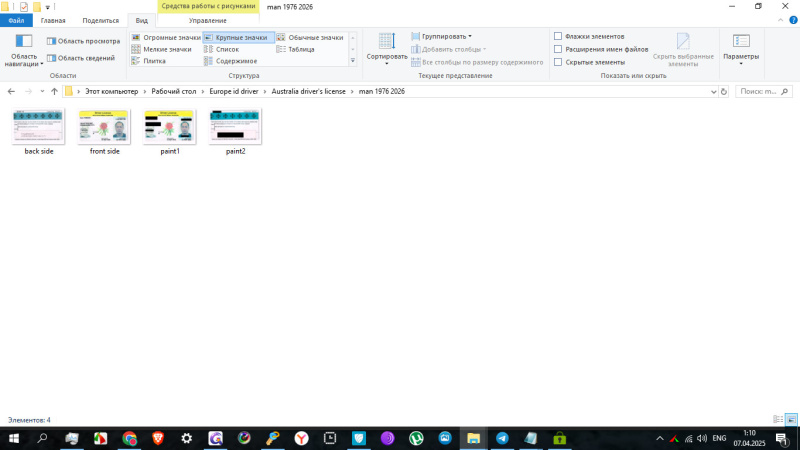This screenshot has width=800, height=450.
Task: Select the 'Таблица' details view layout
Action: click(301, 49)
